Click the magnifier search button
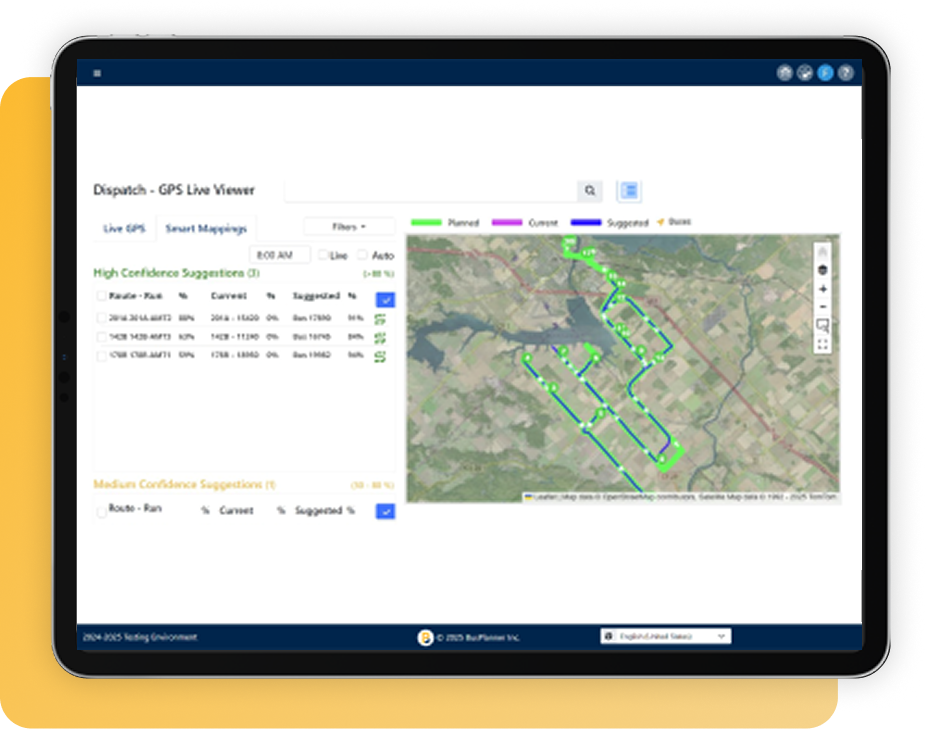The image size is (927, 729). point(590,191)
